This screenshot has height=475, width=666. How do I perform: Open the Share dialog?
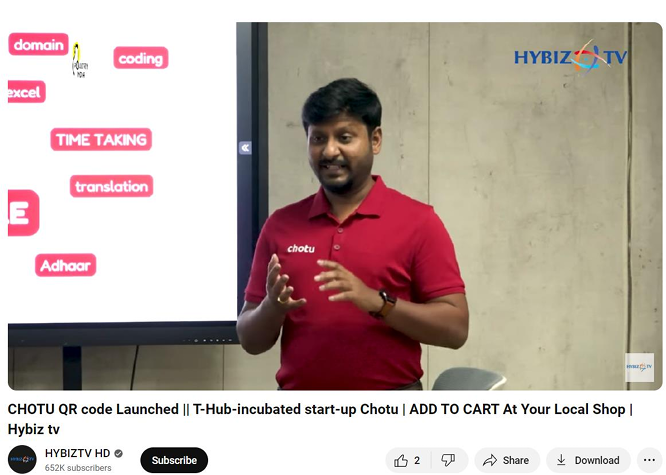click(x=507, y=460)
